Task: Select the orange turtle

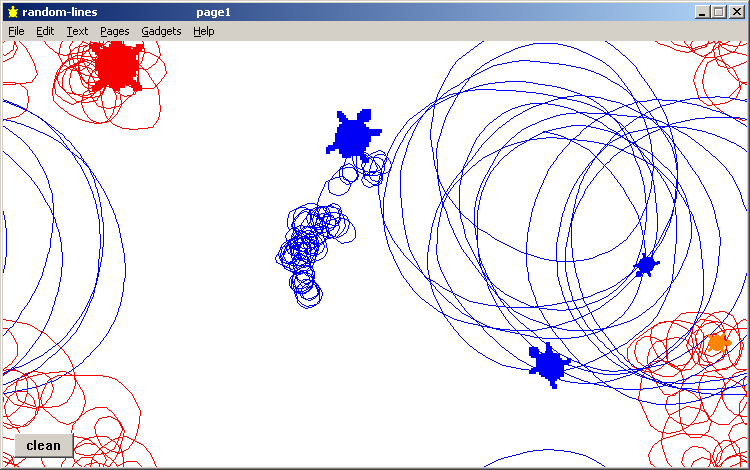Action: [718, 343]
